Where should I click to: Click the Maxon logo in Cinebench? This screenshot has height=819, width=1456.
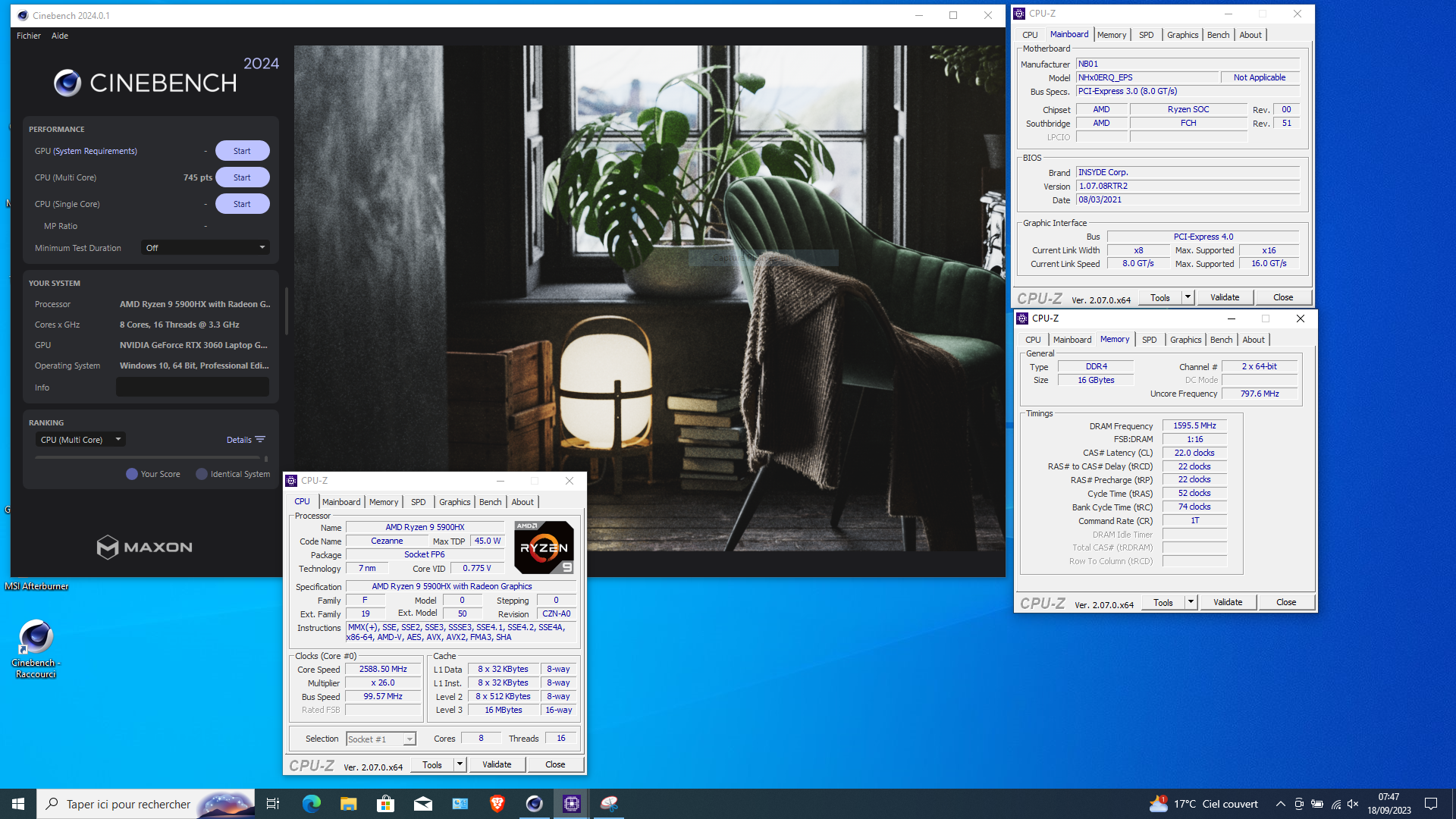pyautogui.click(x=145, y=547)
